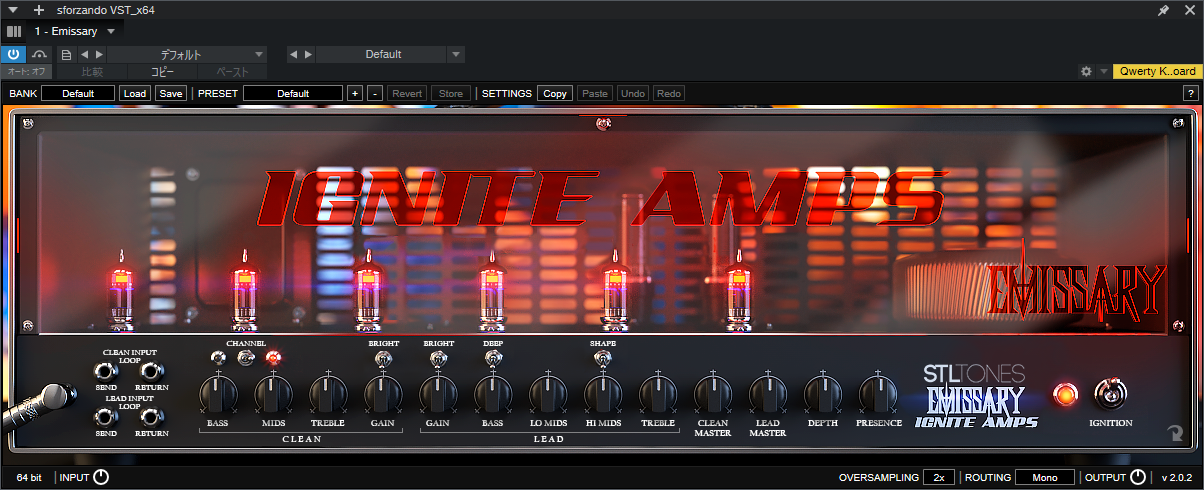Click the Presence knob
This screenshot has height=490, width=1204.
(878, 392)
